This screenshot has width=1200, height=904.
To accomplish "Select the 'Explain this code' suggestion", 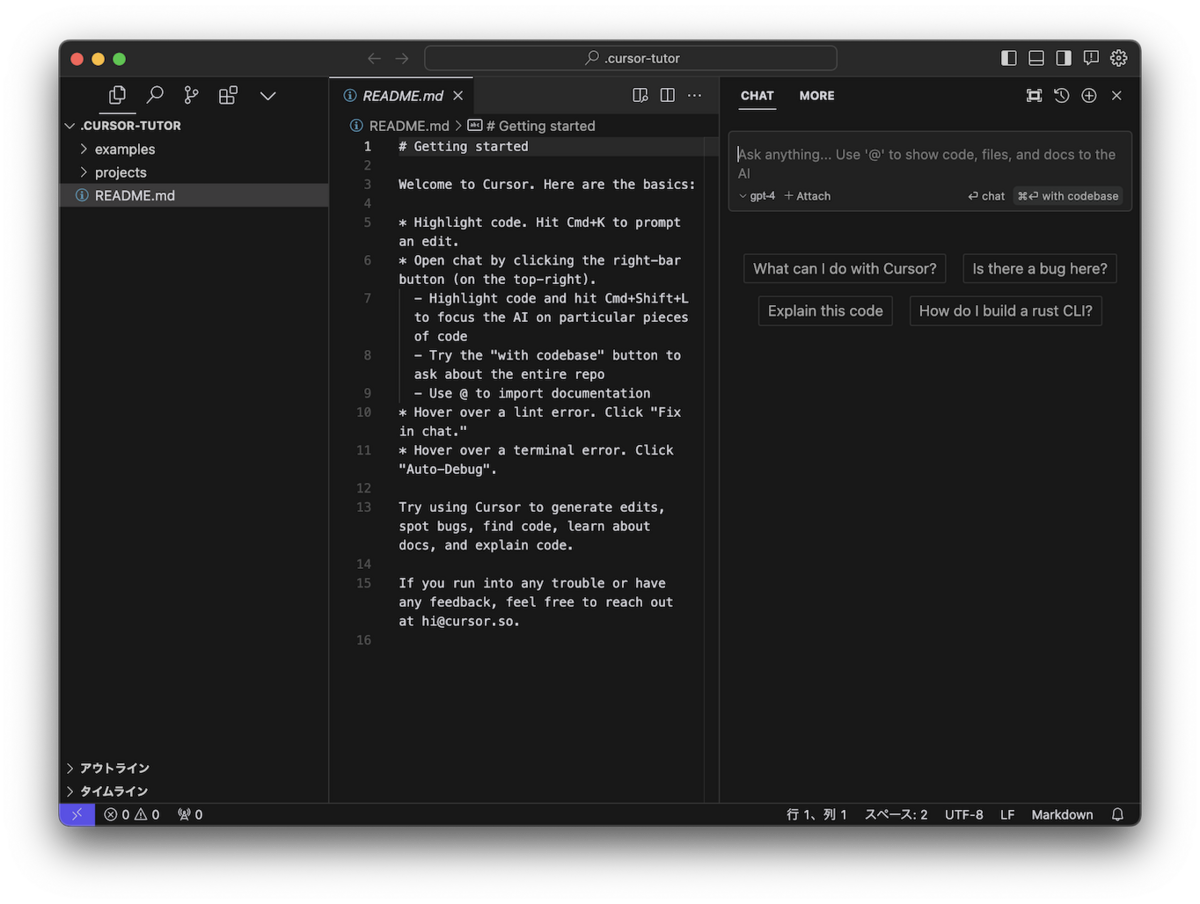I will pyautogui.click(x=825, y=311).
